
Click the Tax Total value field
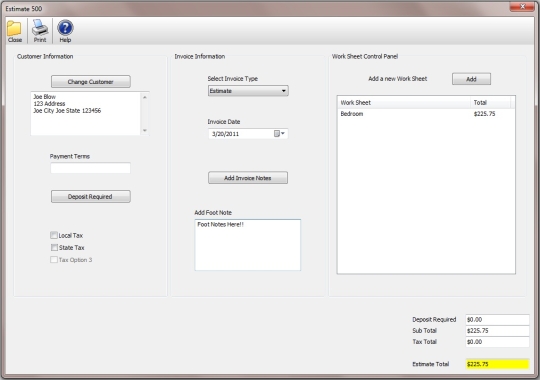coord(497,342)
